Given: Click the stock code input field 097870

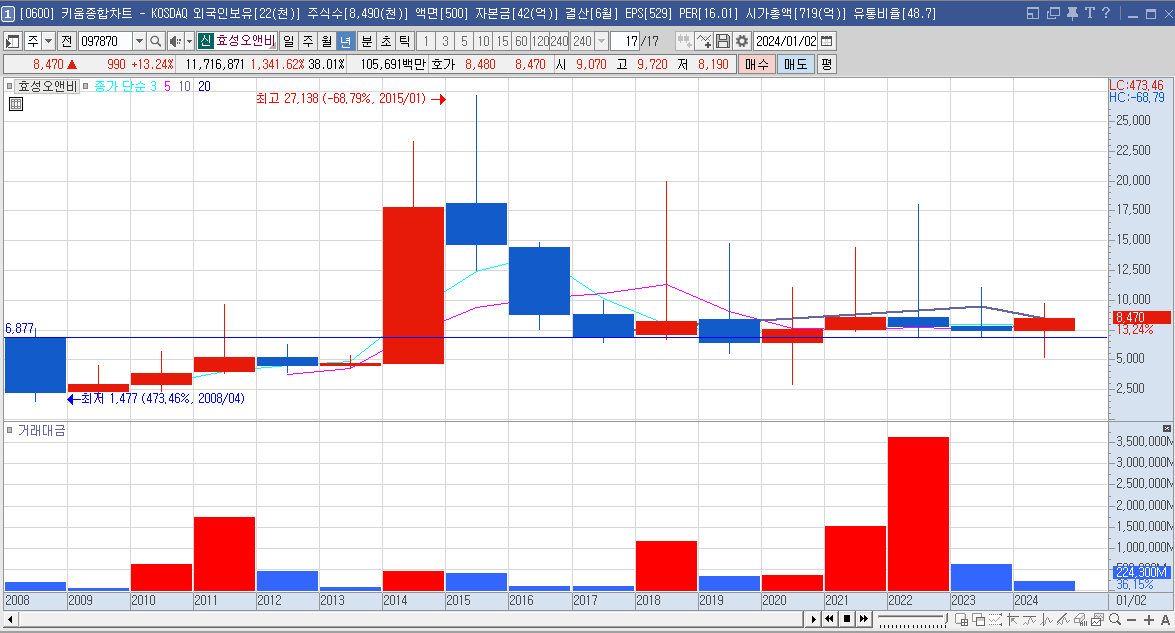Looking at the screenshot, I should 105,41.
